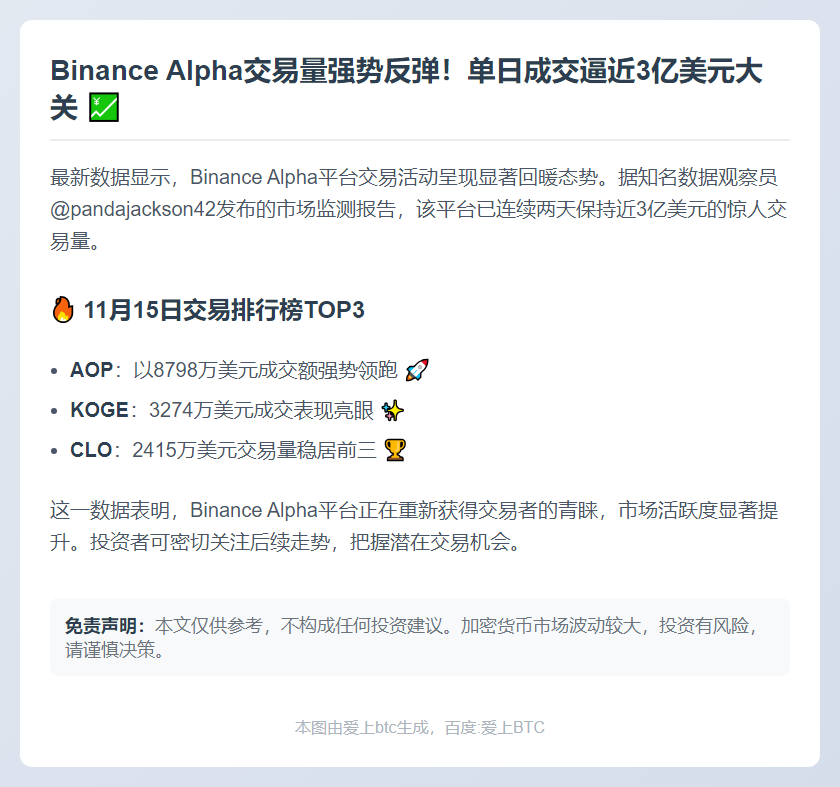Click the closing paragraph starting "这一数据表明"
Image resolution: width=840 pixels, height=787 pixels.
tap(414, 528)
